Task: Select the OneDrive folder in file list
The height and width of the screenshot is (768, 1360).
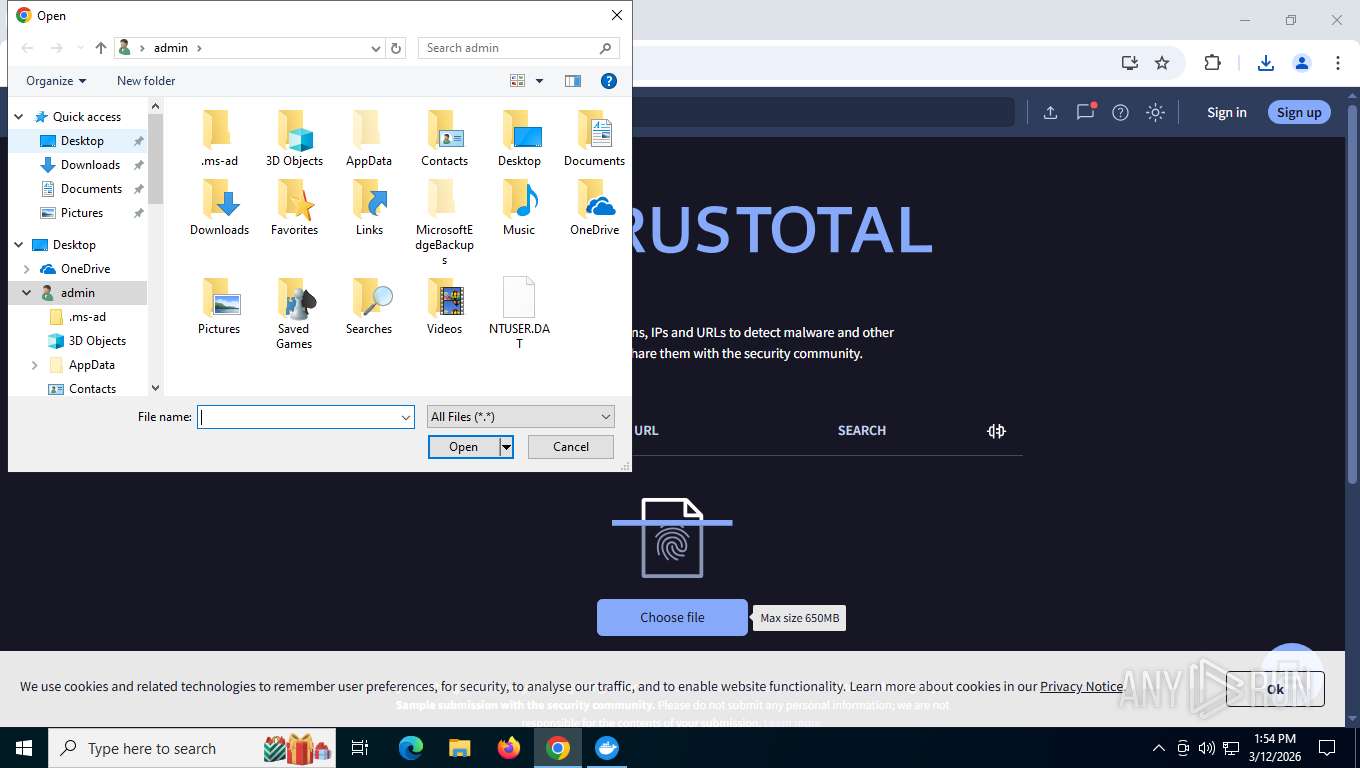Action: (594, 208)
